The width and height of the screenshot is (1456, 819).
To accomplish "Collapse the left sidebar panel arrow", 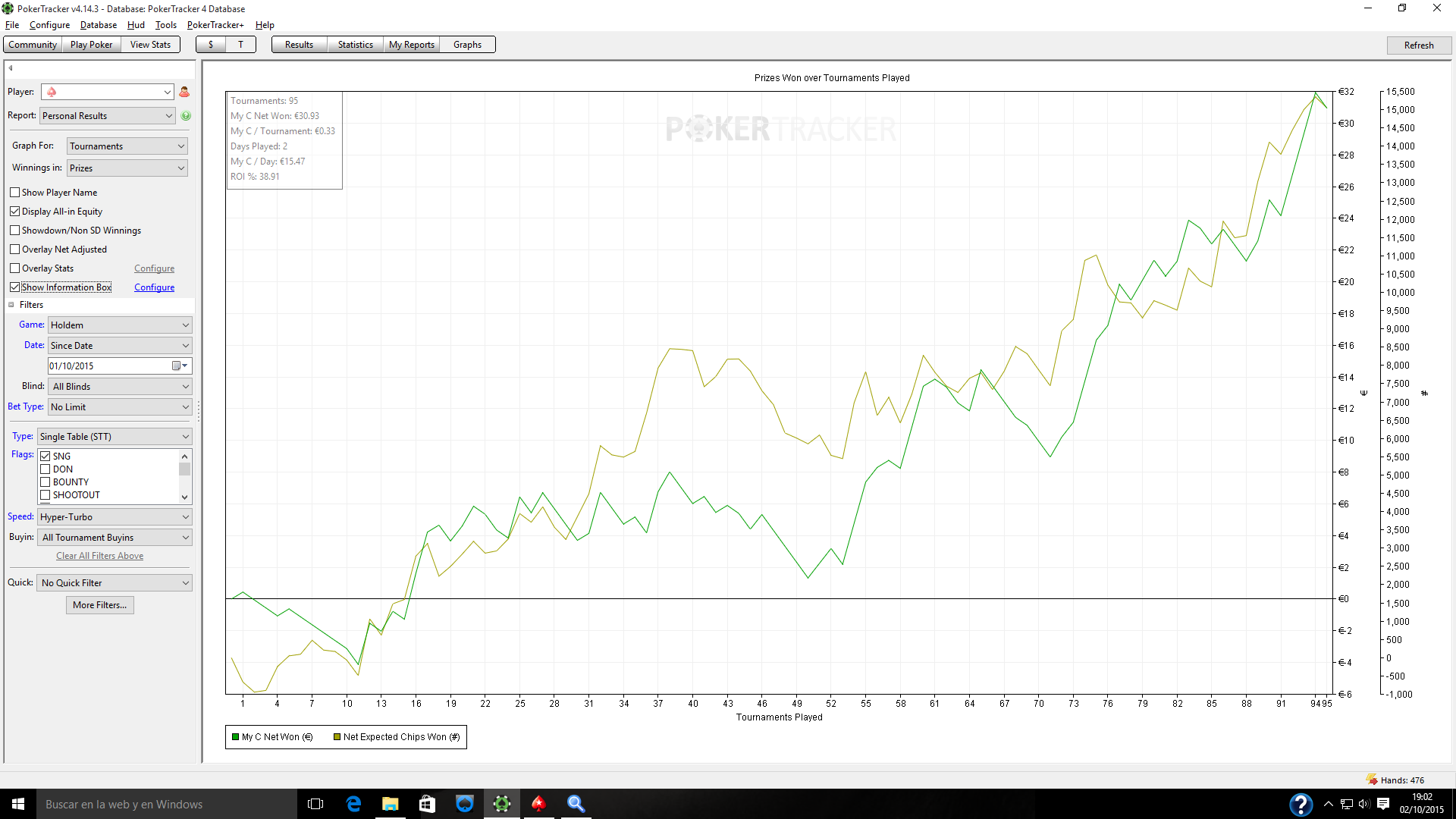I will [x=11, y=68].
